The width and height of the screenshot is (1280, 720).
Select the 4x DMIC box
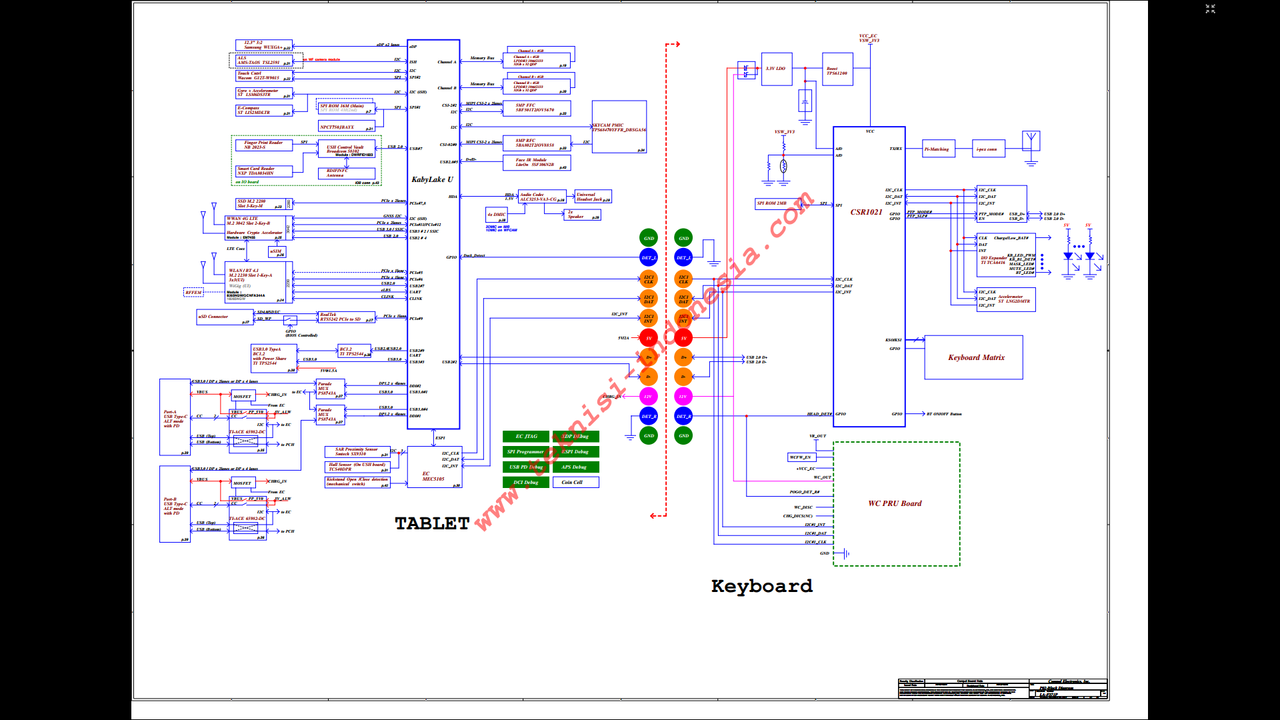(x=496, y=215)
